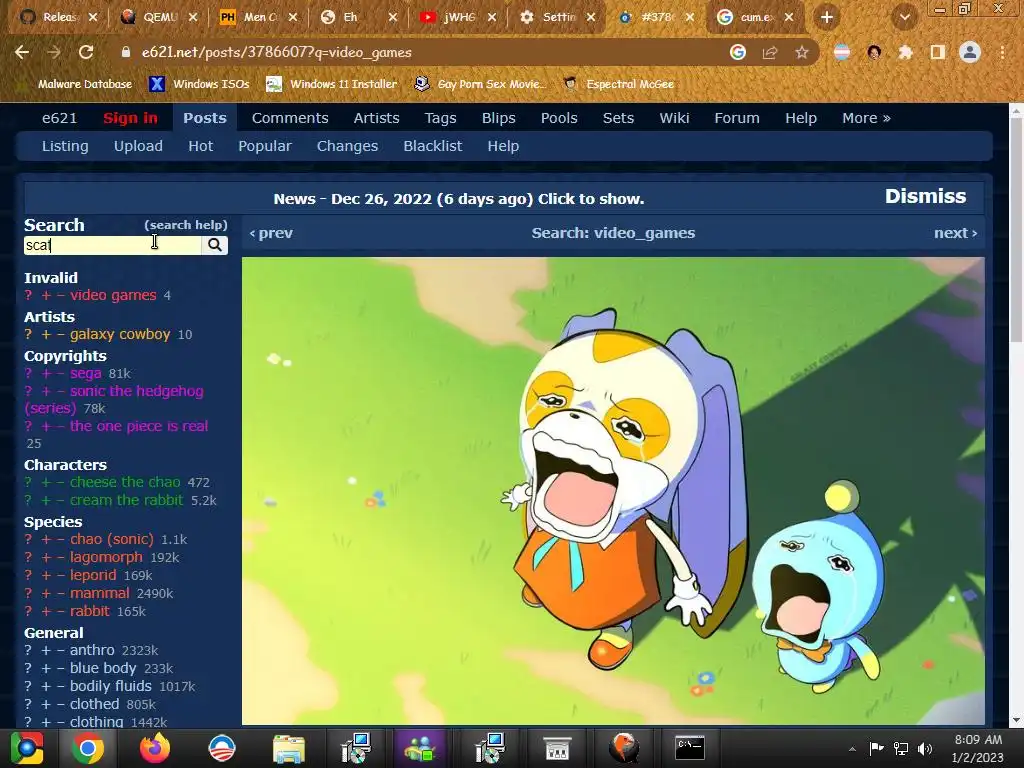Viewport: 1024px width, 768px height.
Task: Click the Chrome icon in the taskbar
Action: coord(88,748)
